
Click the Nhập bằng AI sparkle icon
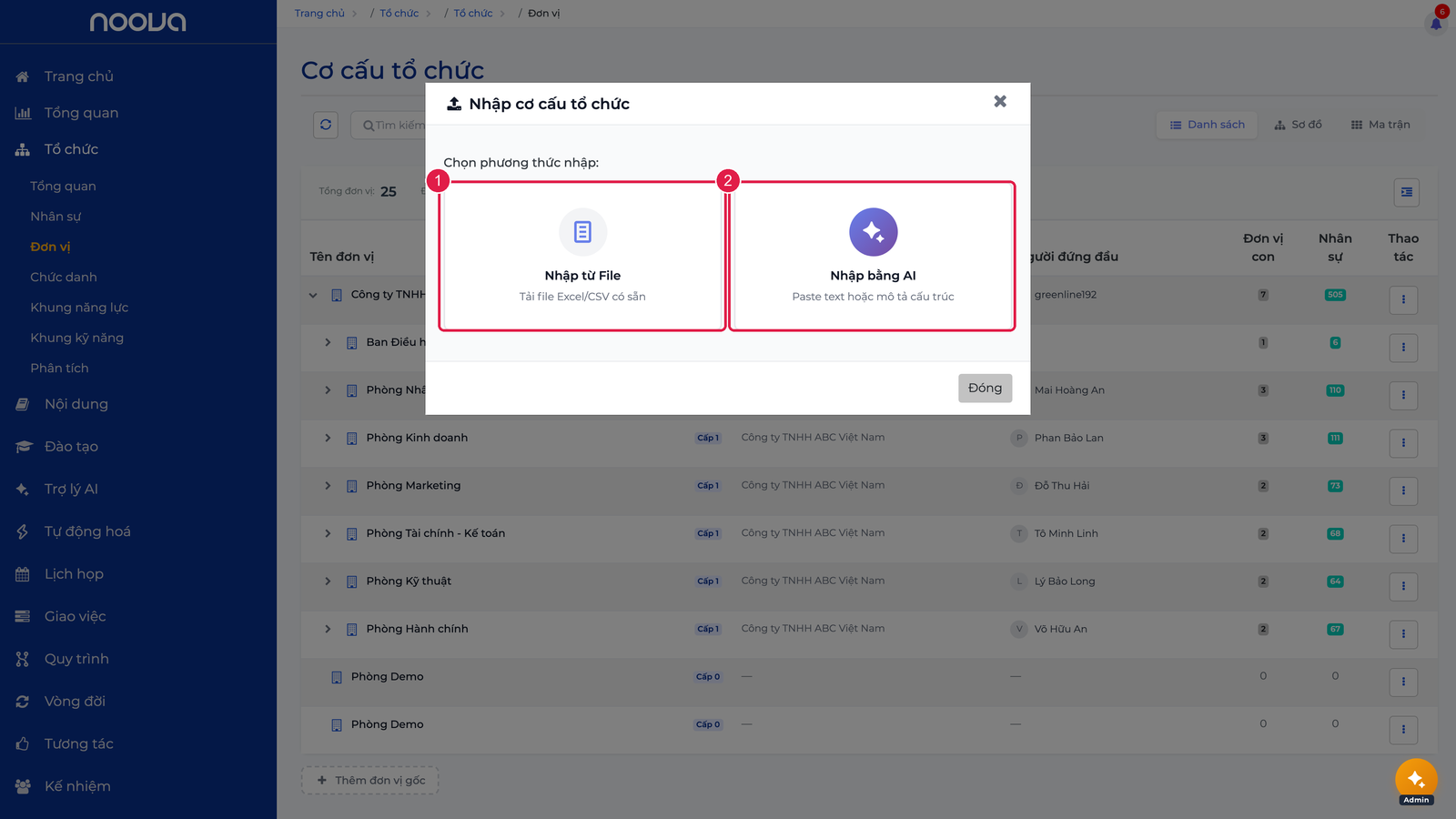pos(873,232)
